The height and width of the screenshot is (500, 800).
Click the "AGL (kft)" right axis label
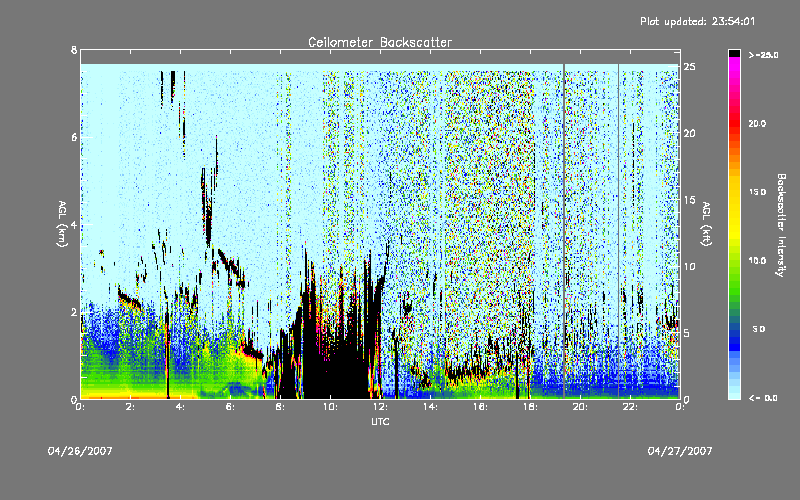click(x=706, y=224)
